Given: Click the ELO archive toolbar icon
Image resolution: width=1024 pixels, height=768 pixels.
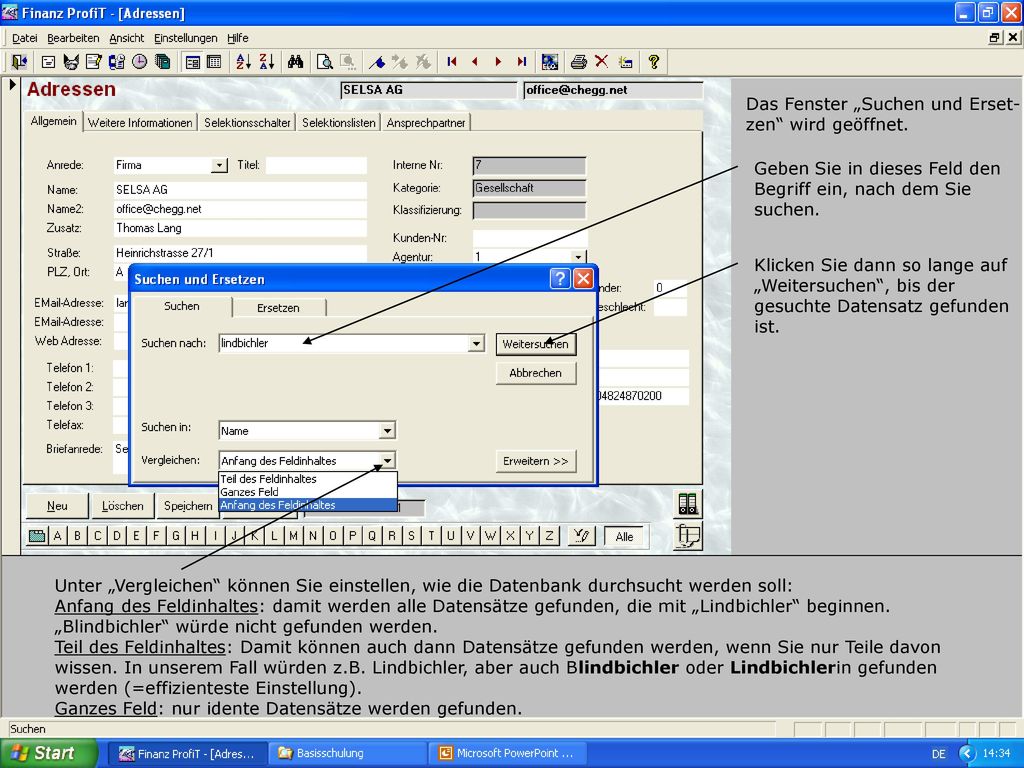Looking at the screenshot, I should coord(550,62).
